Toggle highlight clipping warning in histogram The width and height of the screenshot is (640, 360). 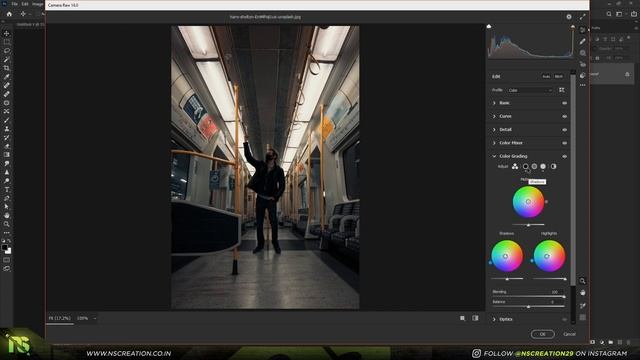(573, 27)
